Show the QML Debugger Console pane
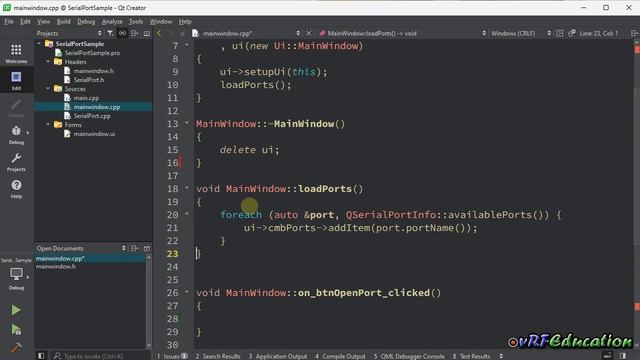Image resolution: width=640 pixels, height=360 pixels. pyautogui.click(x=409, y=356)
